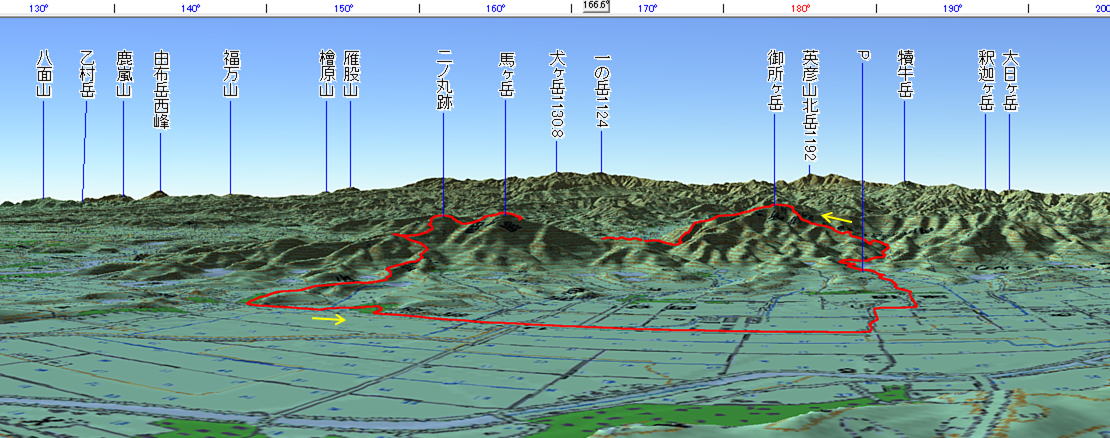The height and width of the screenshot is (438, 1110).
Task: Select the 150° compass scale label
Action: (x=343, y=8)
